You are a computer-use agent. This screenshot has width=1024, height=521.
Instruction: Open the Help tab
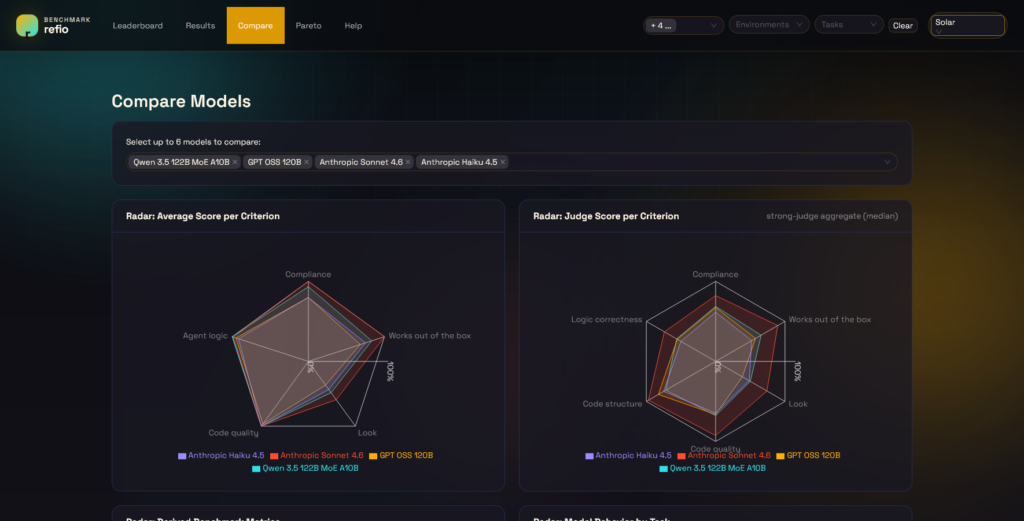(x=353, y=25)
